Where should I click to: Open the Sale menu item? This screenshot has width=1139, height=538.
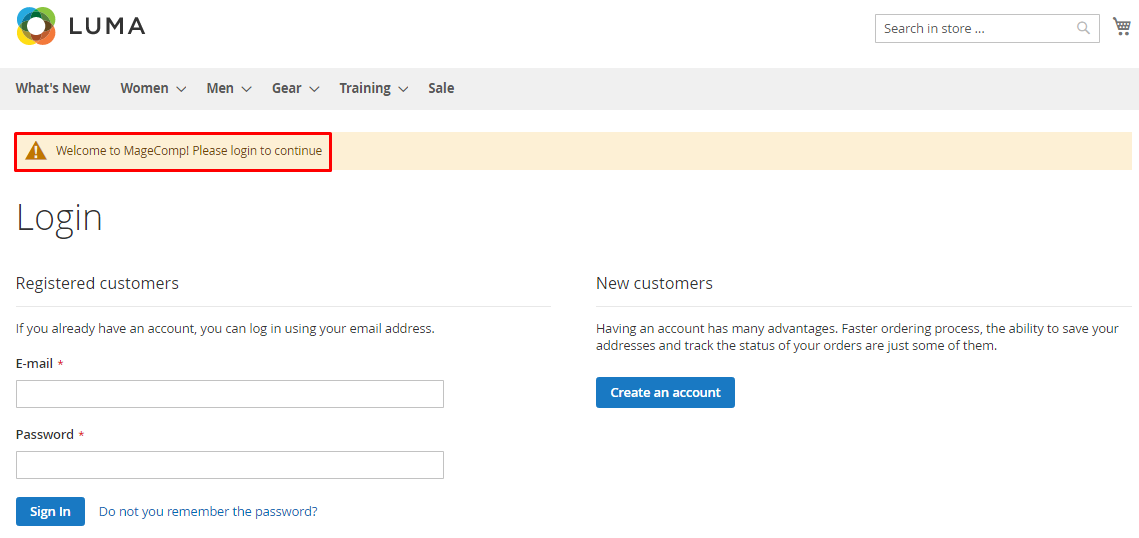[x=441, y=89]
